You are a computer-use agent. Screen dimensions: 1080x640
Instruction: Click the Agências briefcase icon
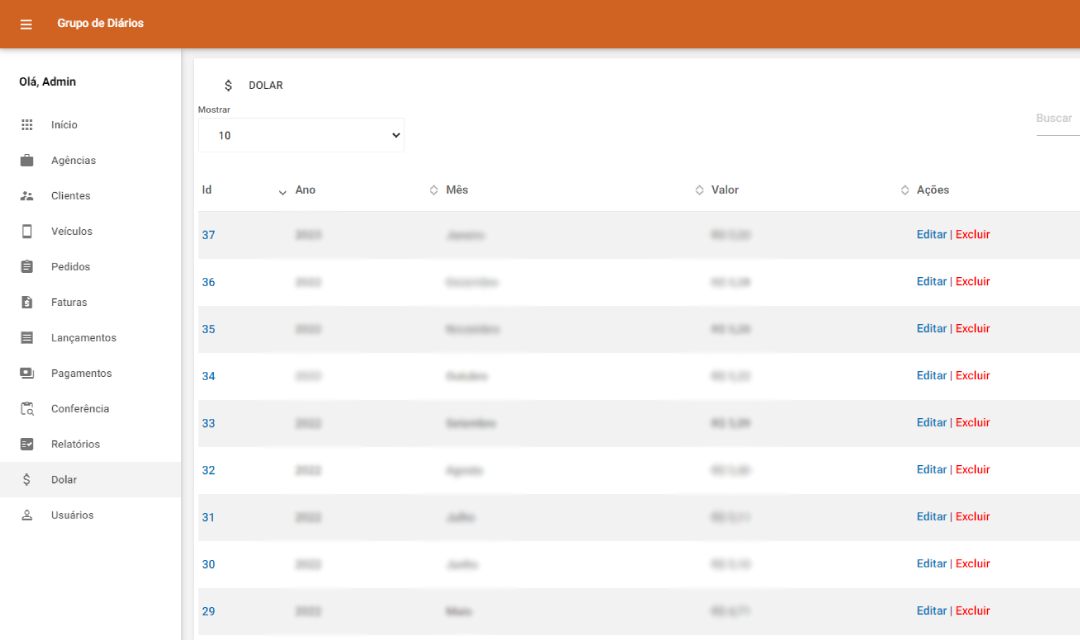pyautogui.click(x=27, y=160)
